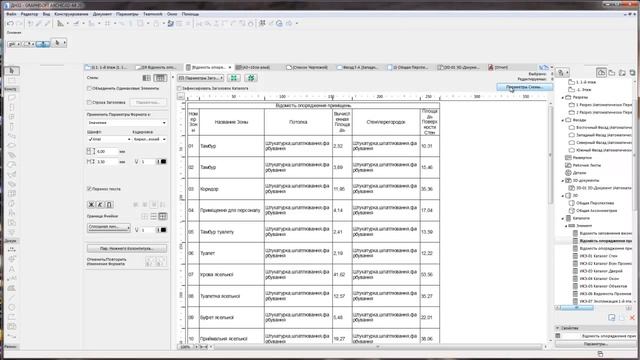Click the second green icon beside the scheme dropdown
640x360 pixels.
[251, 78]
